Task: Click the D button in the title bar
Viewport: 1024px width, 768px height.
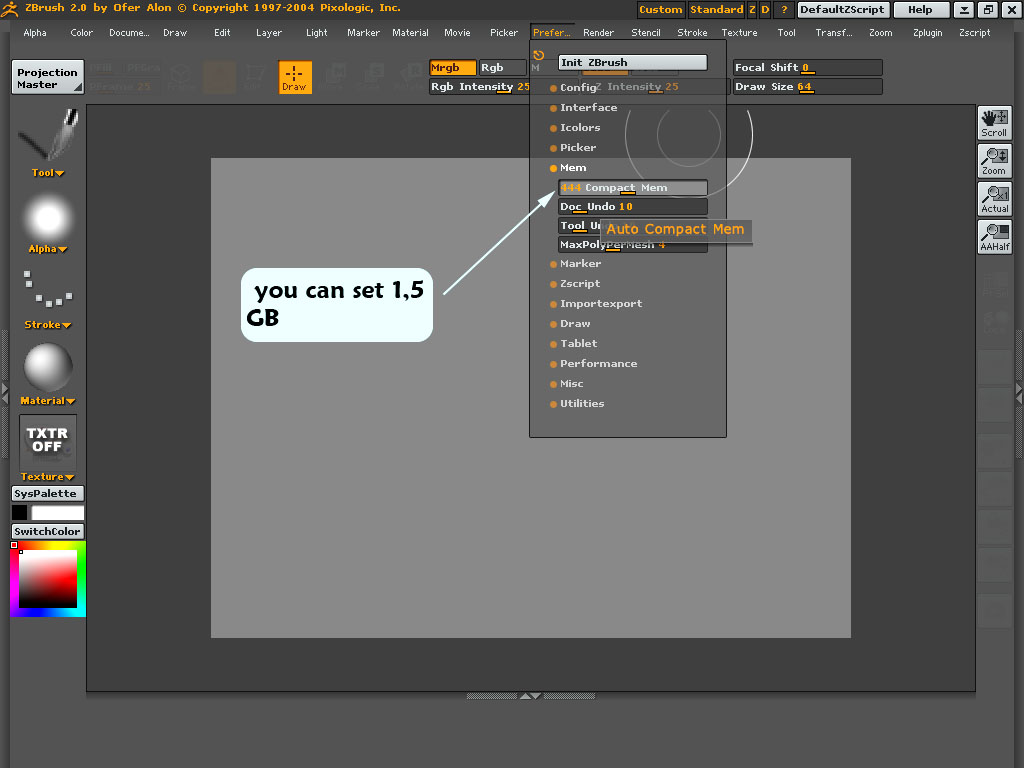Action: pyautogui.click(x=765, y=10)
